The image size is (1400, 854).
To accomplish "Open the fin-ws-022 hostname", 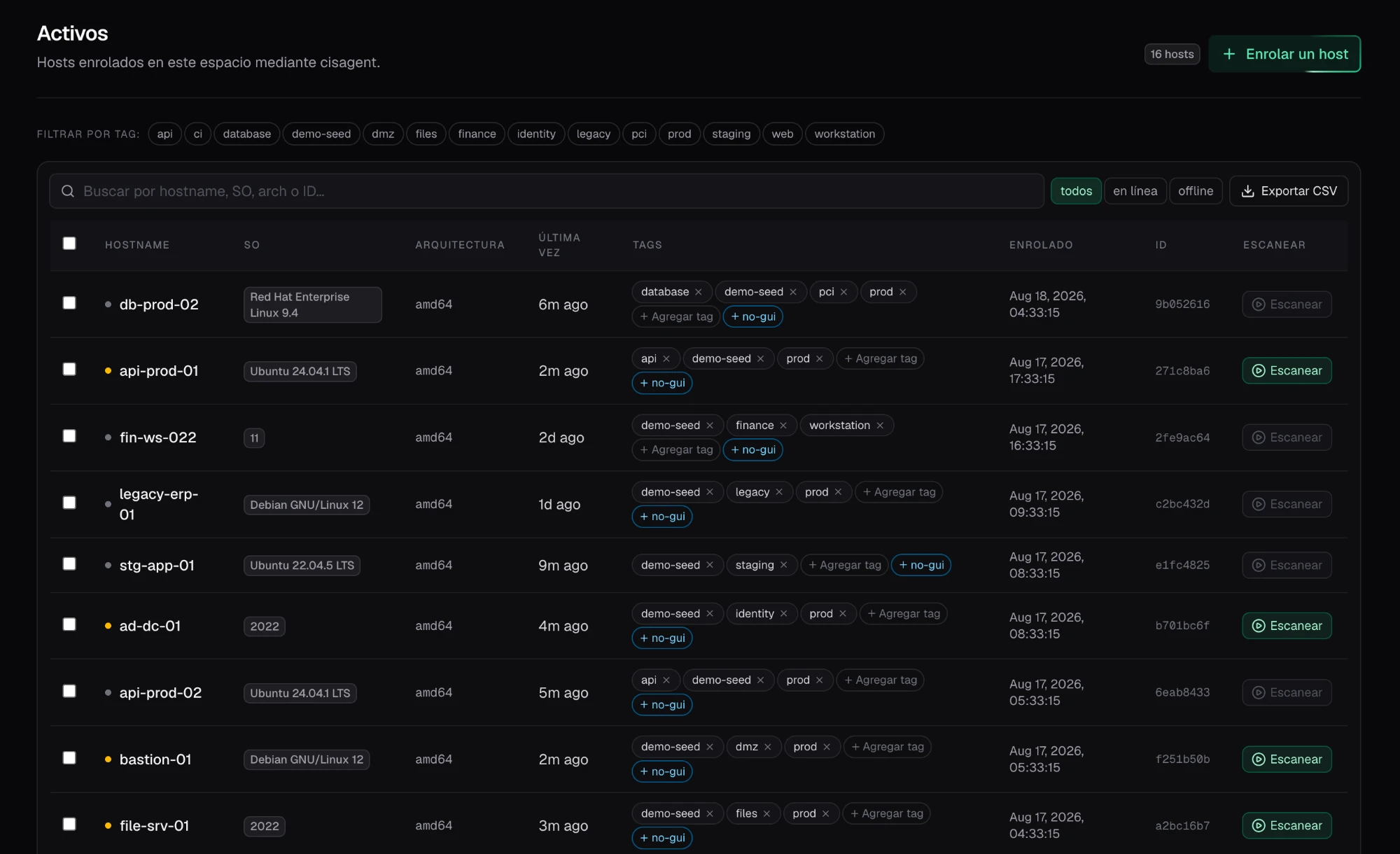I will coord(157,437).
